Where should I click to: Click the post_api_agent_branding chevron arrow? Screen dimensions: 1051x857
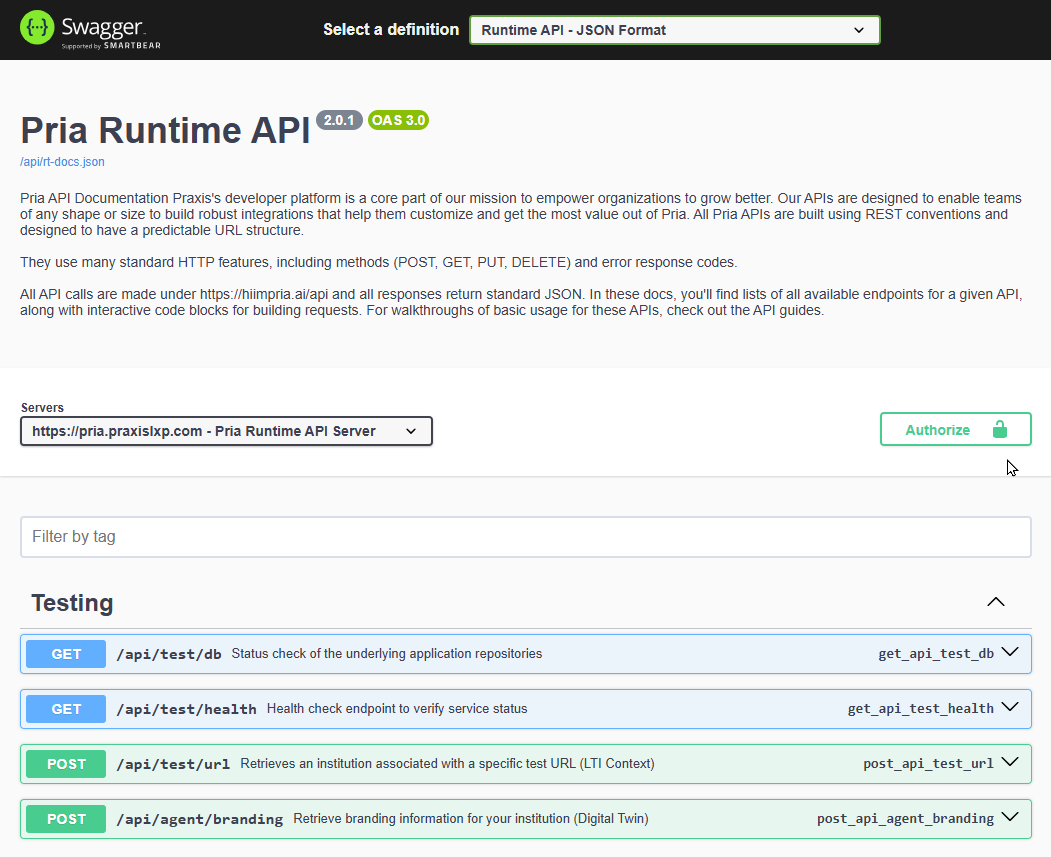point(1009,817)
